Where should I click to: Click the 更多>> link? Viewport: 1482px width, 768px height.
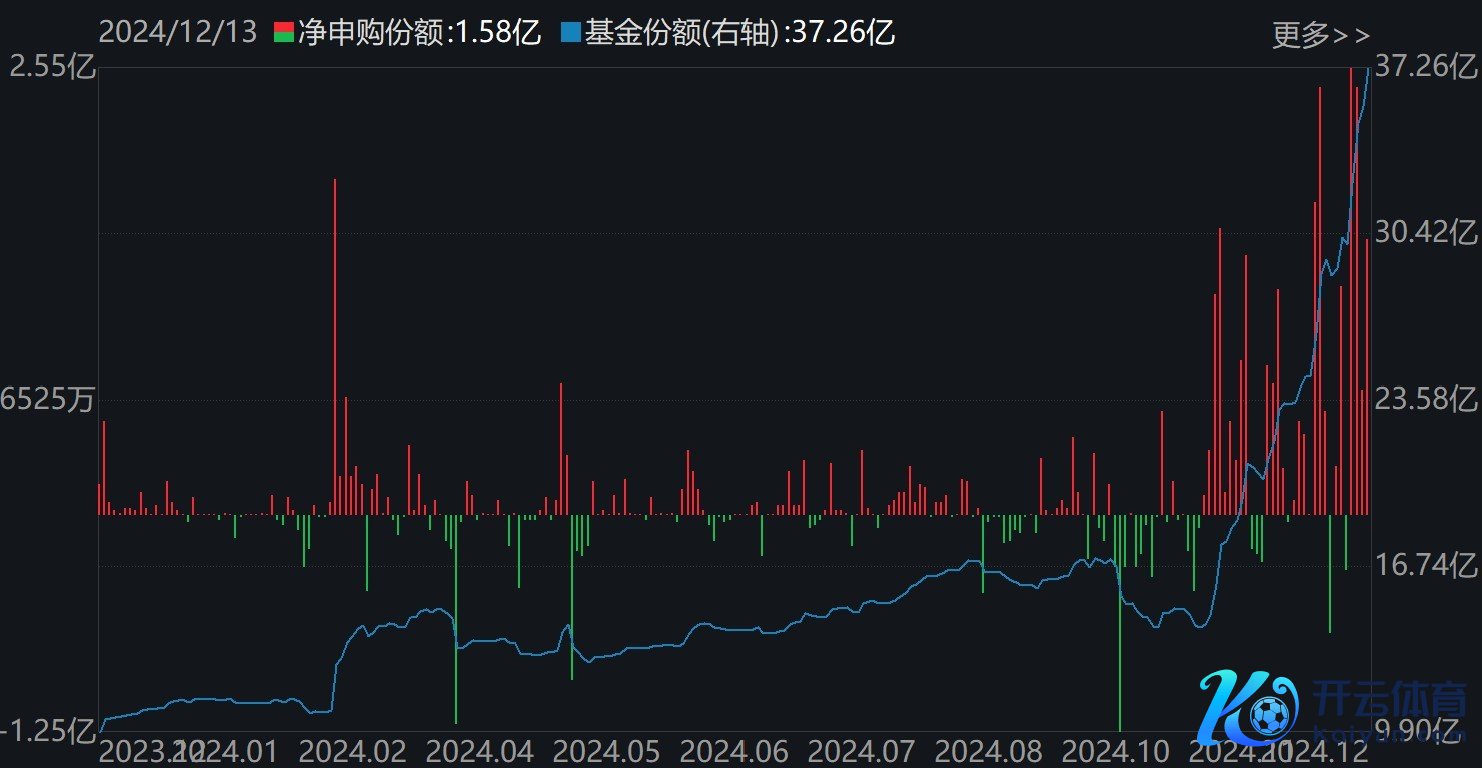(1320, 36)
